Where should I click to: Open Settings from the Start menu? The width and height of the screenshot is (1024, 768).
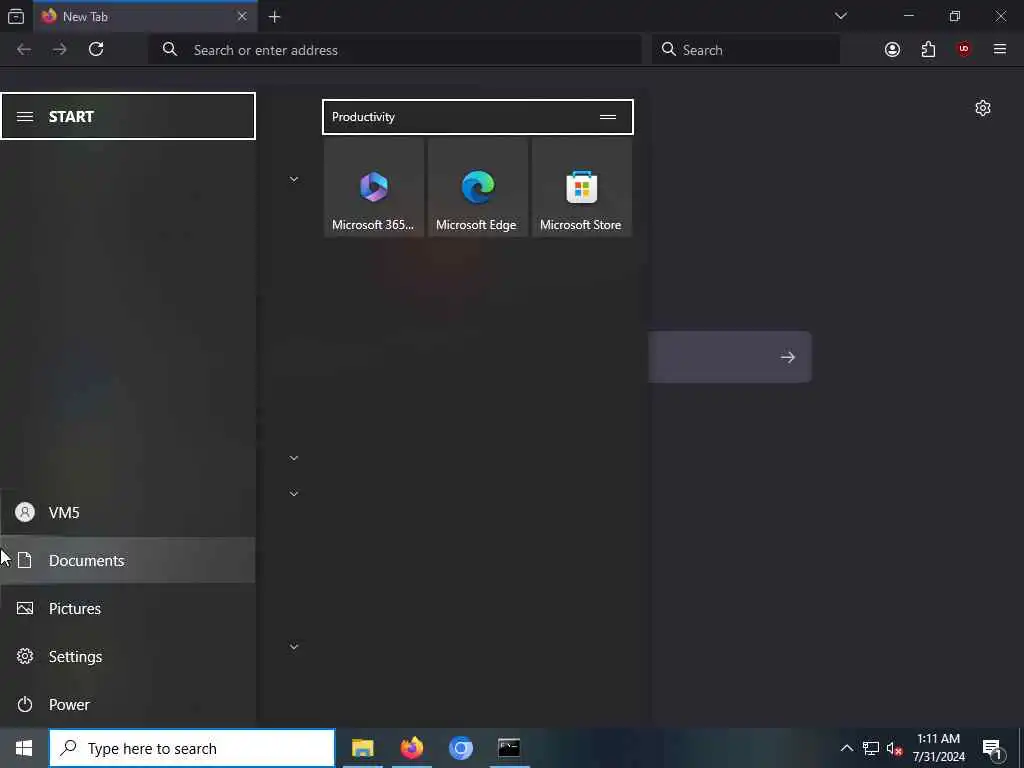(x=127, y=656)
